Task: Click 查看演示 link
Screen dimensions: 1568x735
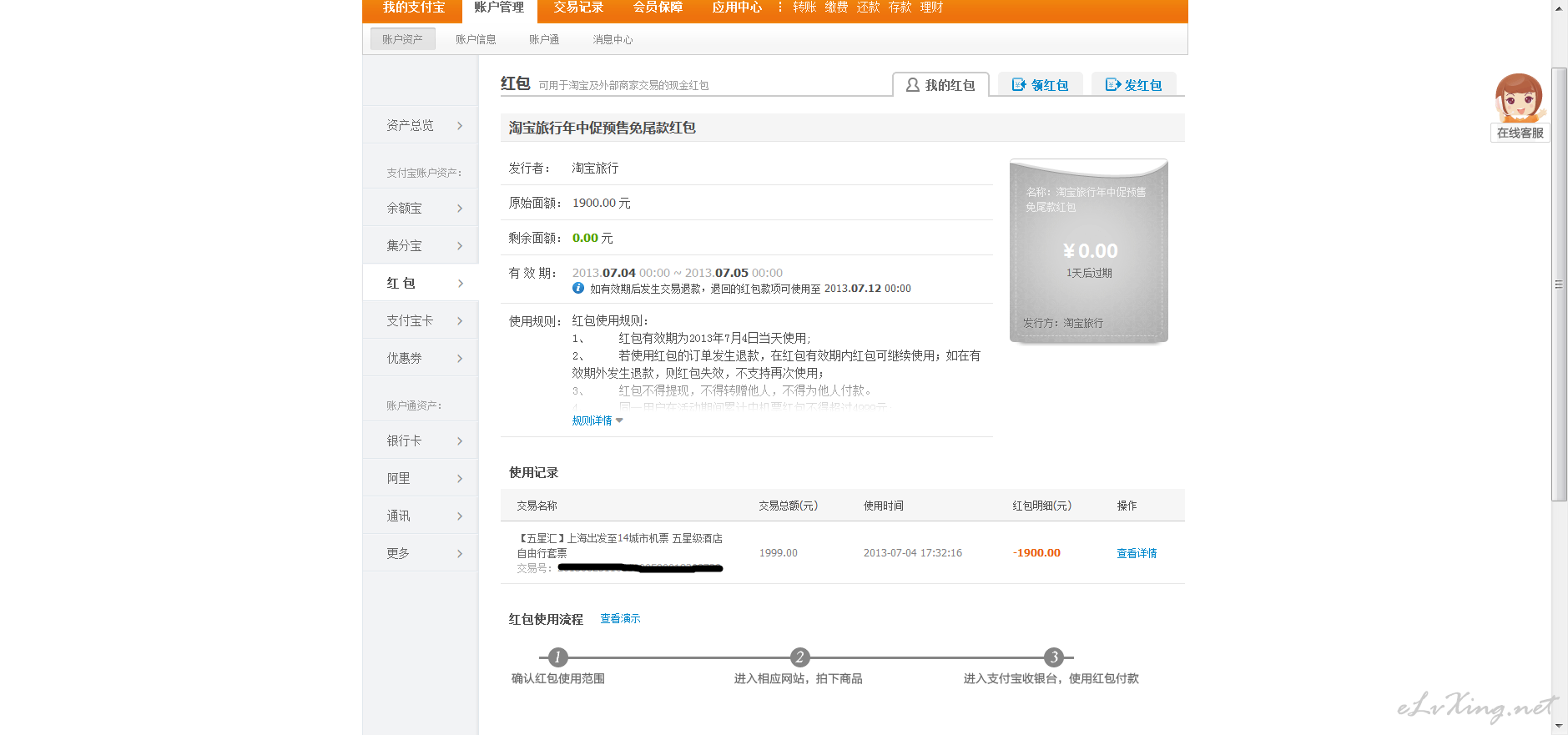Action: (x=620, y=618)
